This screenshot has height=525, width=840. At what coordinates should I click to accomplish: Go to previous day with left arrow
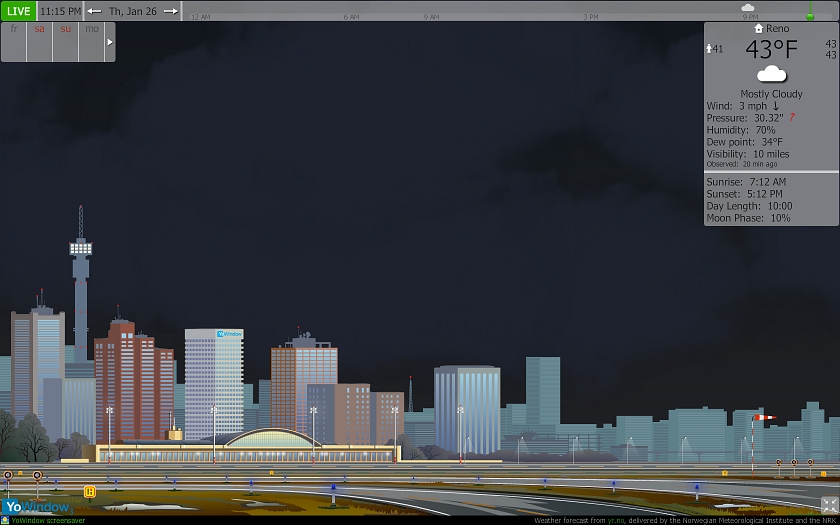click(x=94, y=11)
